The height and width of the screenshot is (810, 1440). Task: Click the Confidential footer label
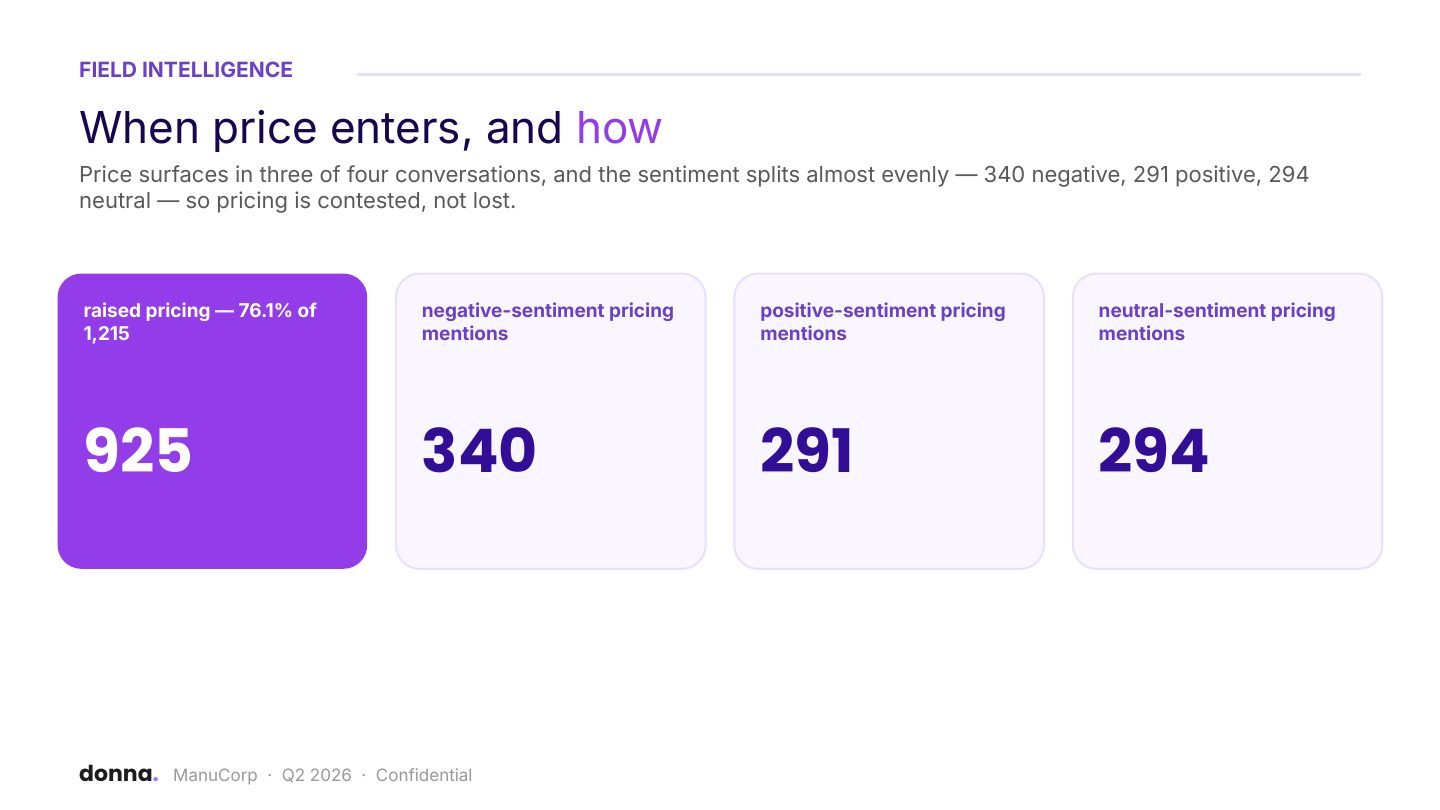point(424,775)
